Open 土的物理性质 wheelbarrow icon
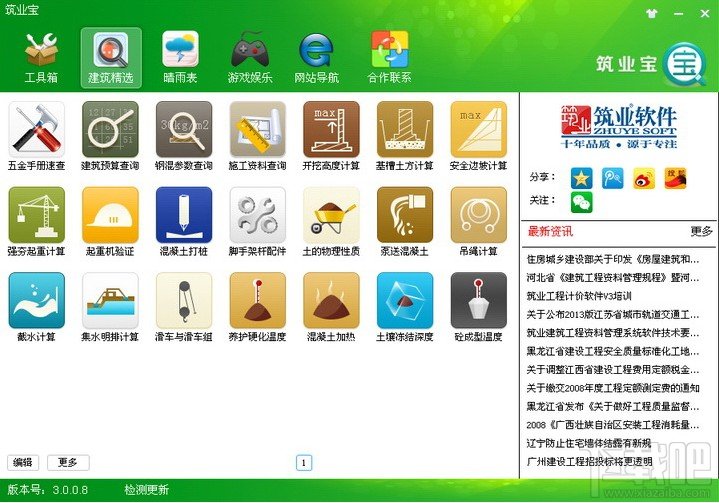Viewport: 719px width, 503px height. pyautogui.click(x=331, y=222)
